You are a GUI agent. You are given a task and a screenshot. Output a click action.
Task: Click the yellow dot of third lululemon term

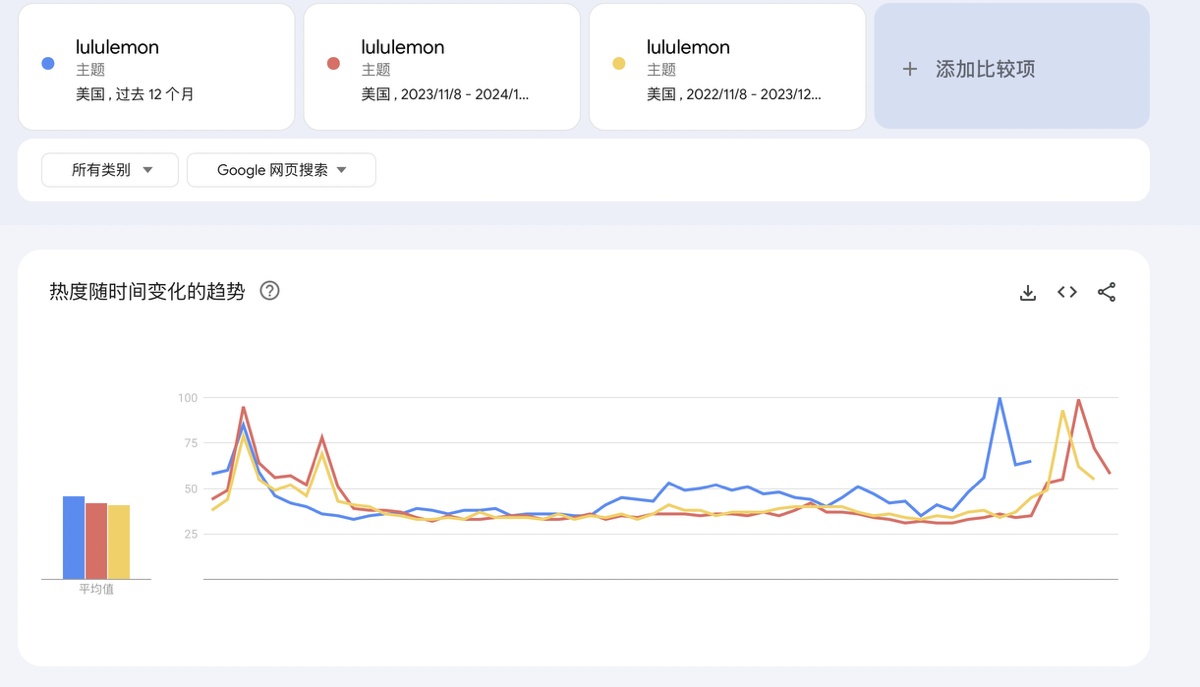pos(619,64)
